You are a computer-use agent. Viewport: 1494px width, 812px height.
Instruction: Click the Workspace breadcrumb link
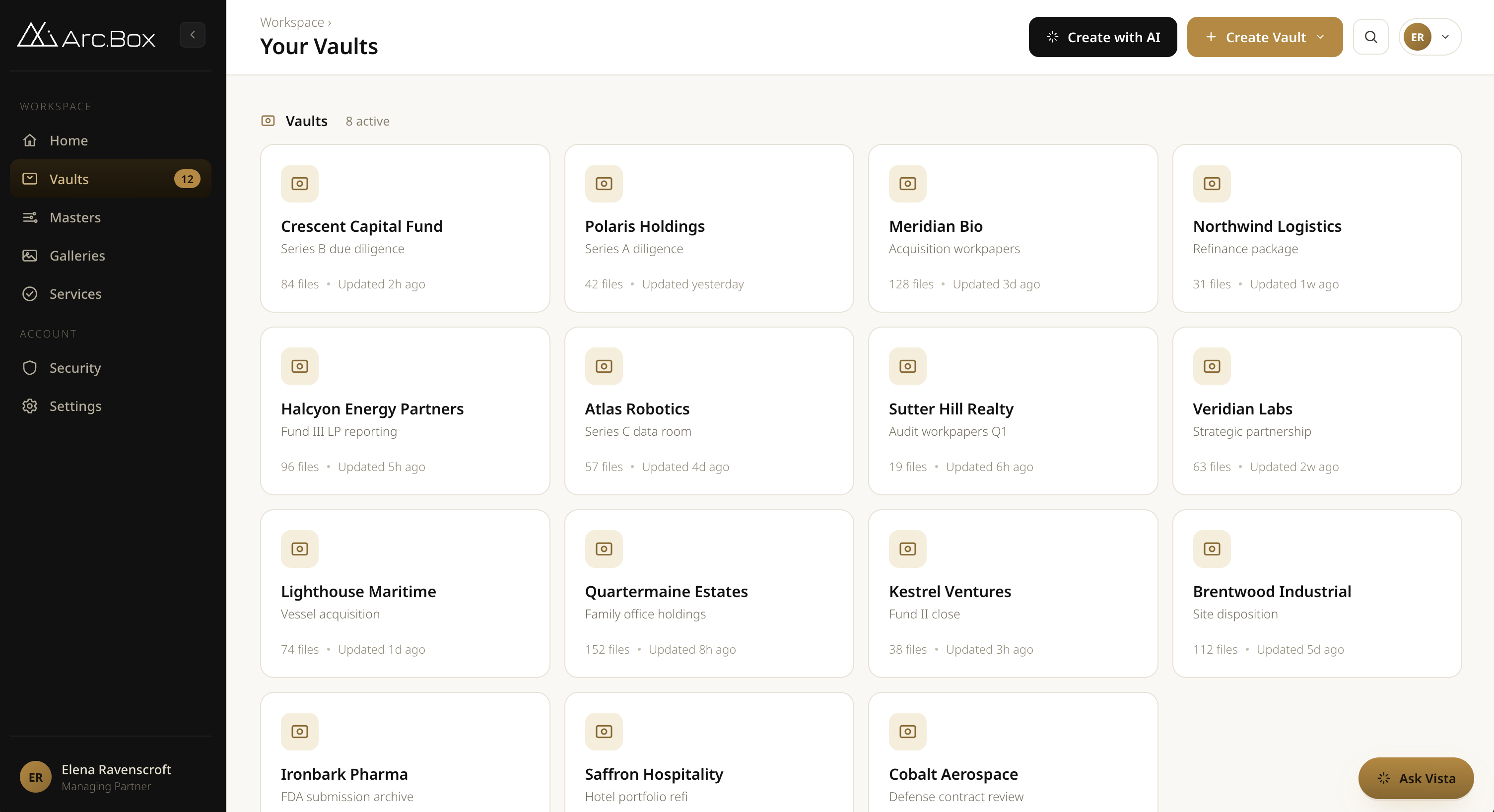coord(292,22)
